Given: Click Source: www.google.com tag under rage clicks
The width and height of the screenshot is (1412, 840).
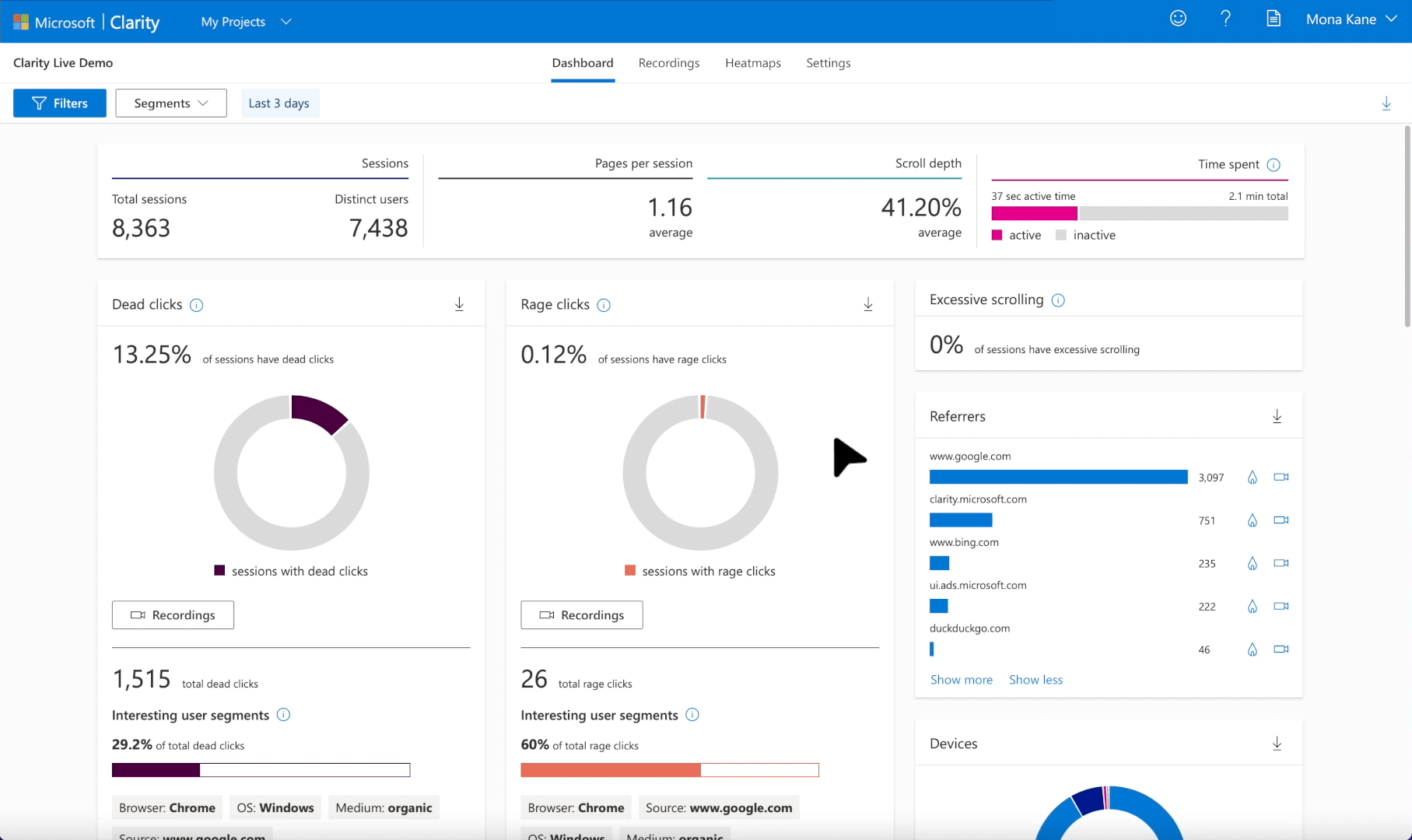Looking at the screenshot, I should point(719,808).
